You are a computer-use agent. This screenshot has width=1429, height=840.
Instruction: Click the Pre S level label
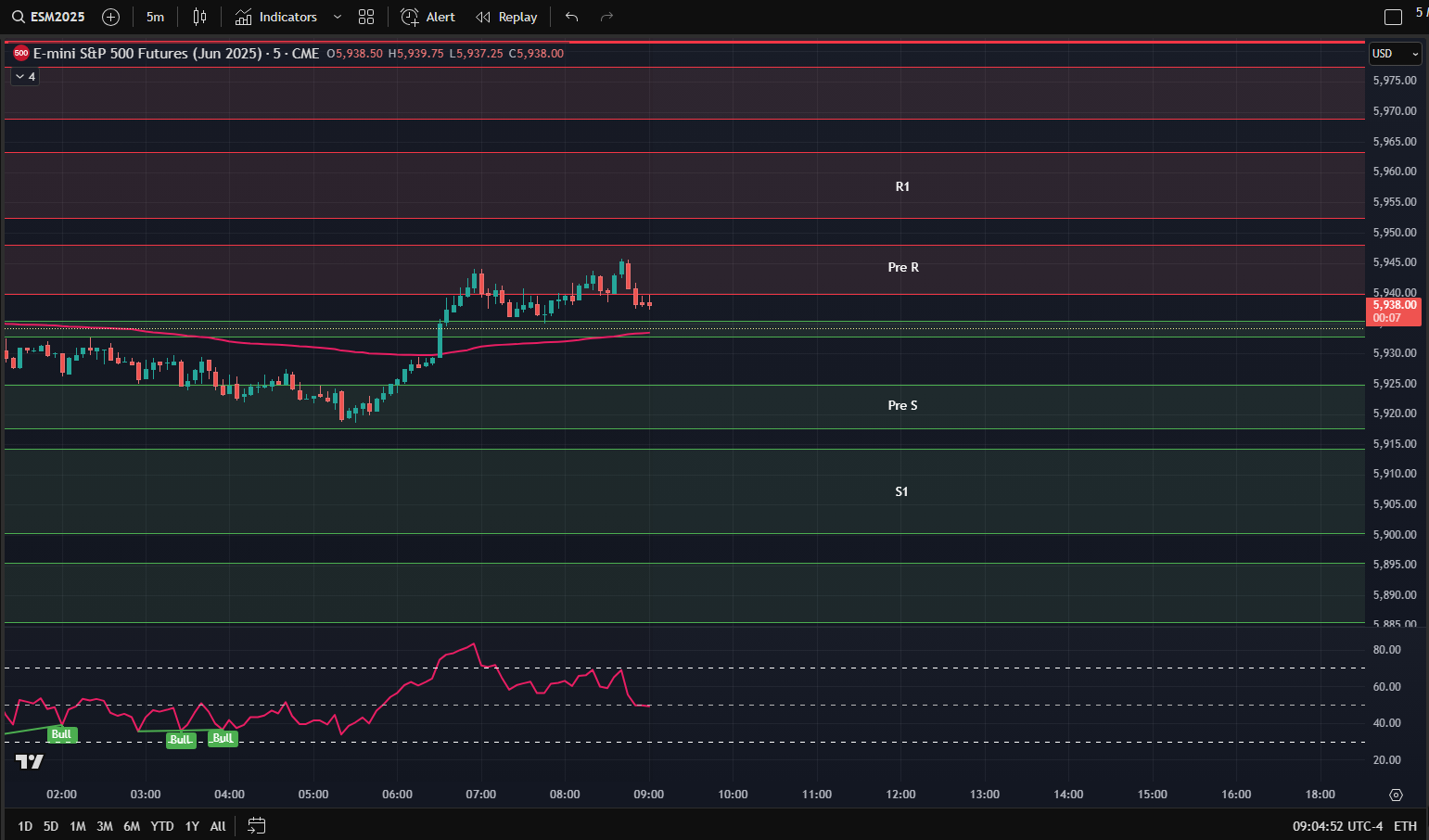click(x=902, y=405)
